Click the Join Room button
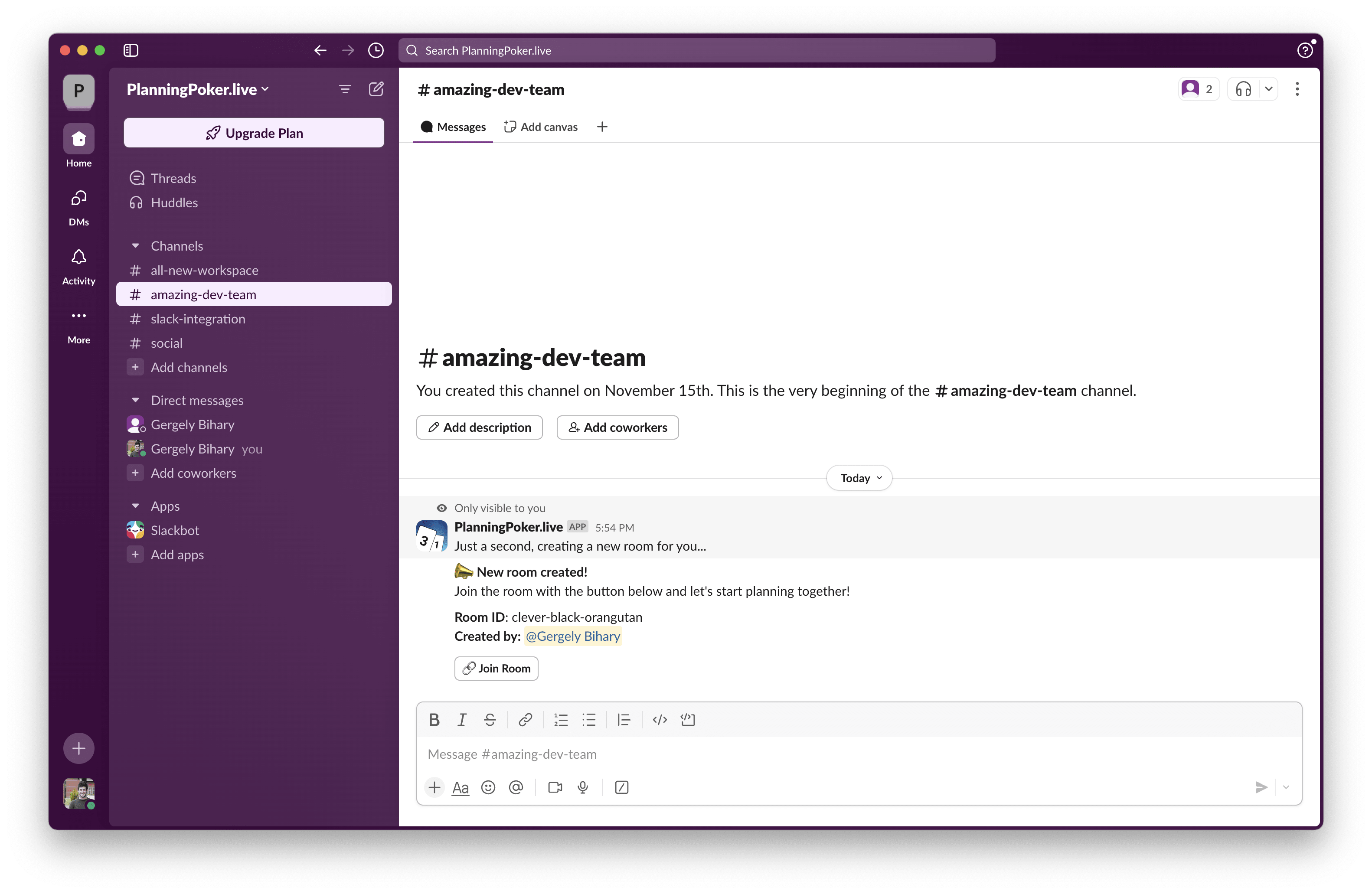This screenshot has height=894, width=1372. [497, 668]
